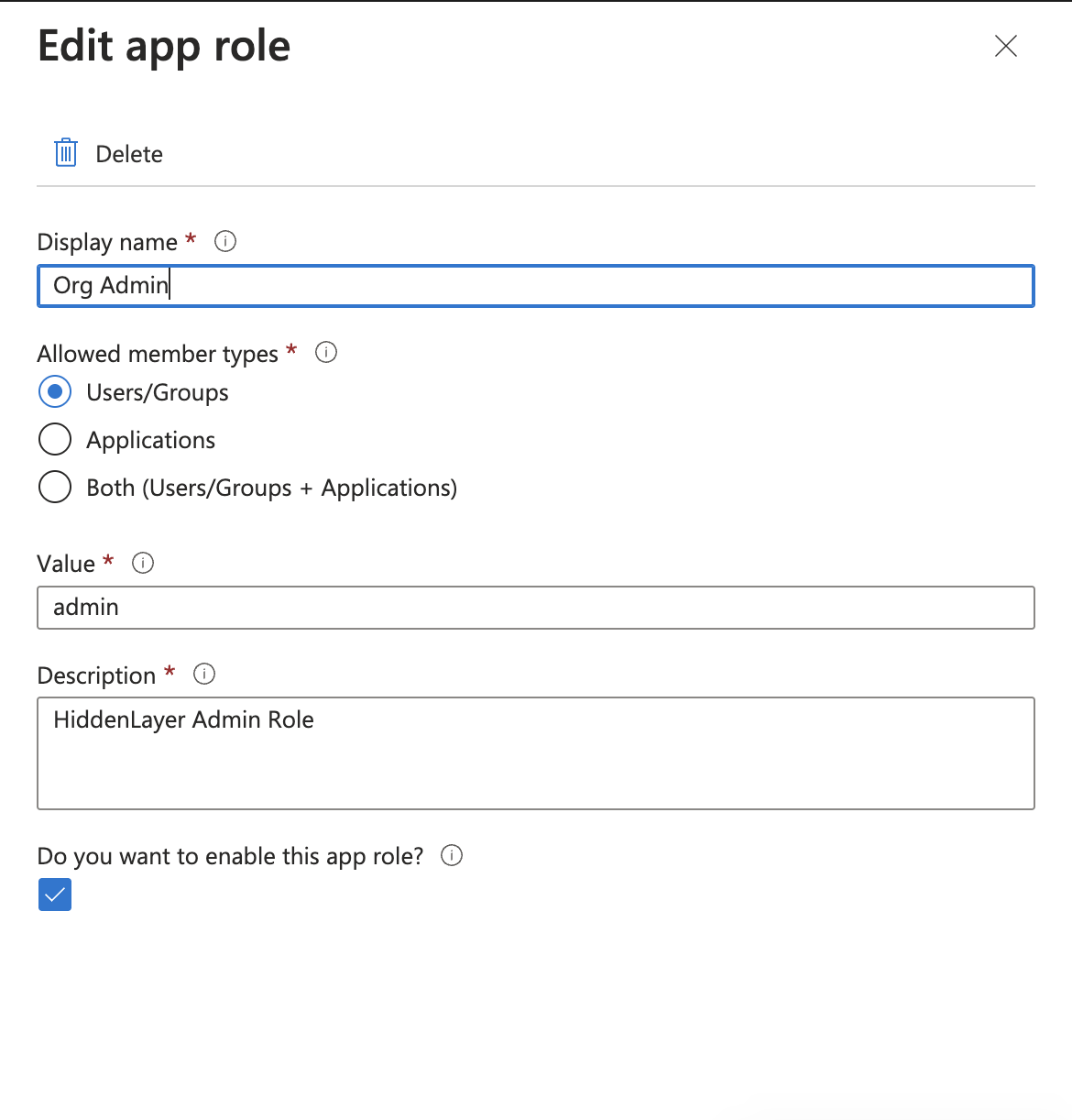Viewport: 1072px width, 1120px height.
Task: Click the close X icon
Action: [x=1005, y=46]
